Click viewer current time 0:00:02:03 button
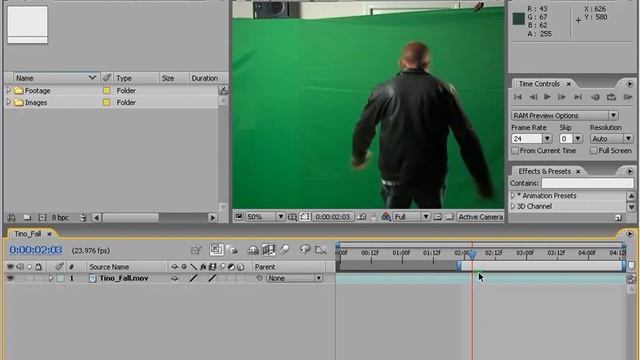This screenshot has height=360, width=640. coord(332,217)
